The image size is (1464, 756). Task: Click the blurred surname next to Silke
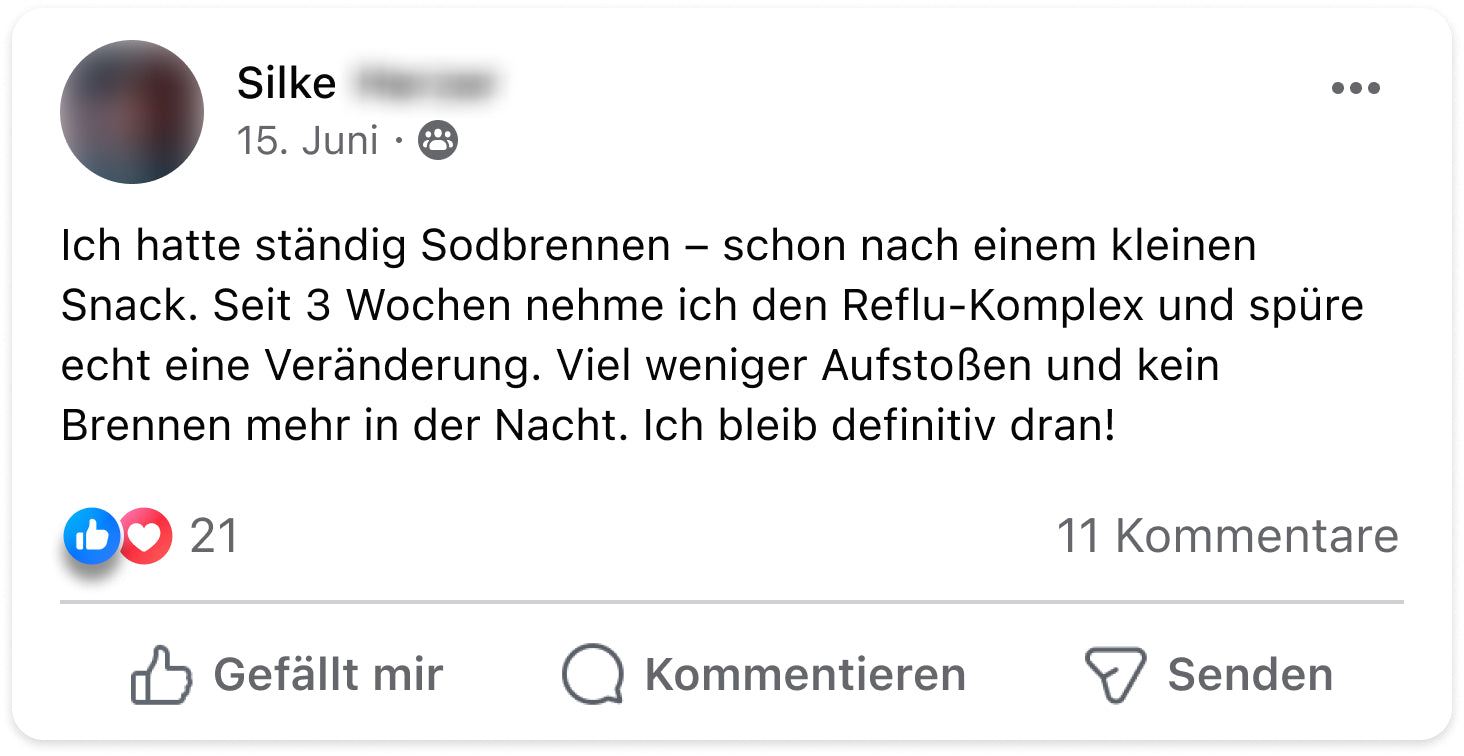click(425, 84)
